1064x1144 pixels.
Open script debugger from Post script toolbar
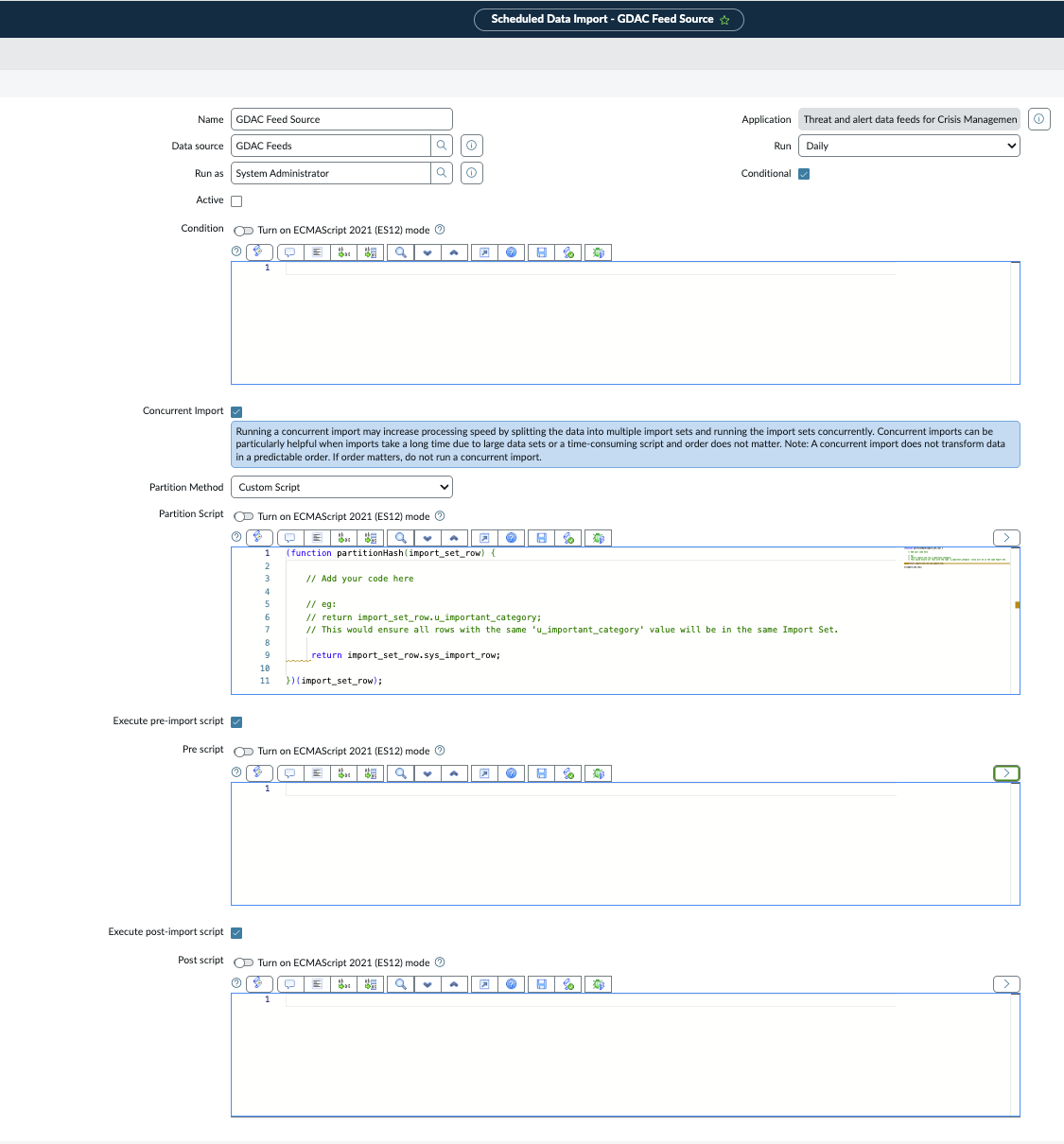[x=599, y=984]
